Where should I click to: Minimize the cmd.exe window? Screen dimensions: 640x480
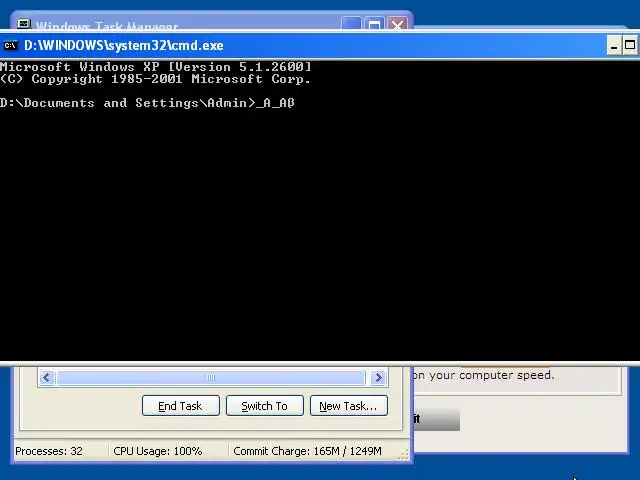point(613,45)
